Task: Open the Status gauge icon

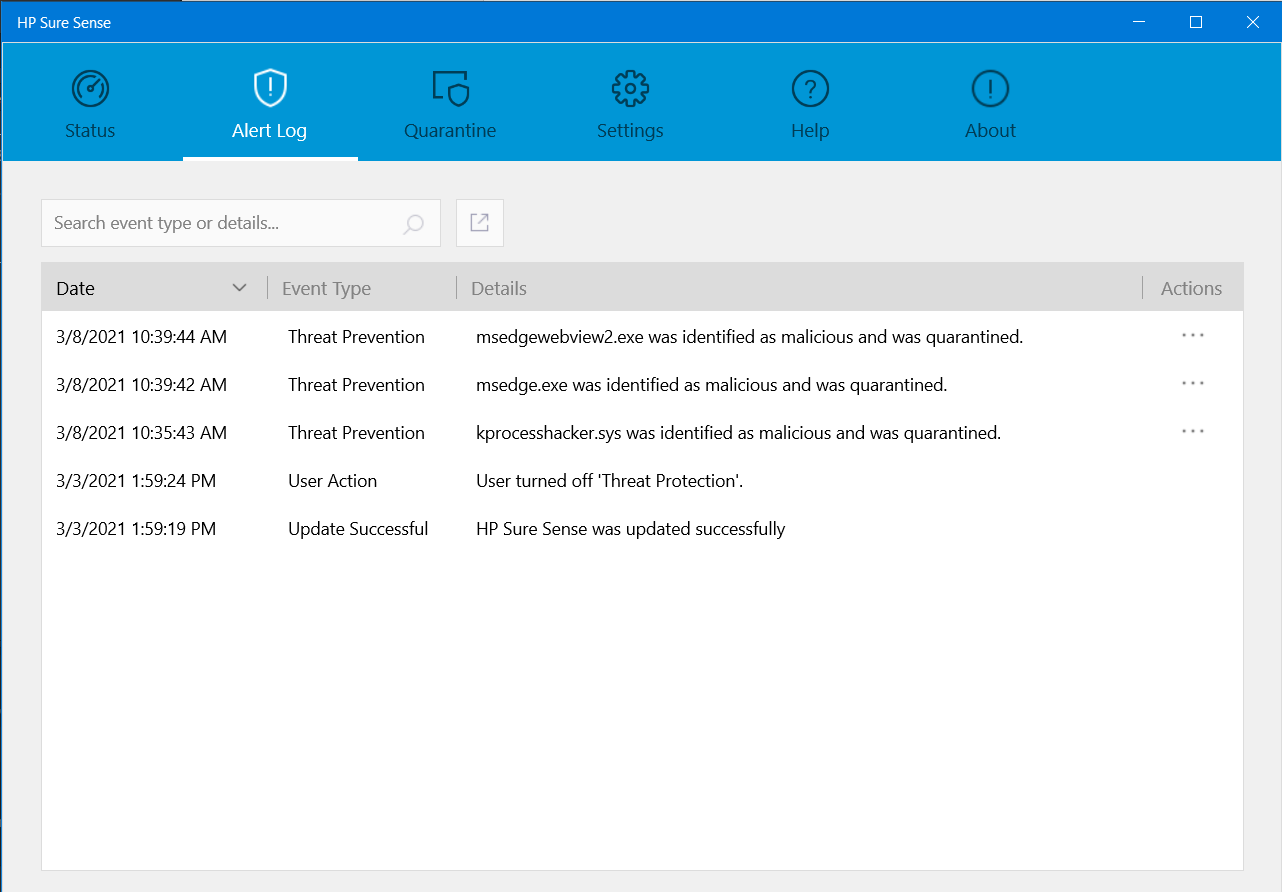Action: click(90, 88)
